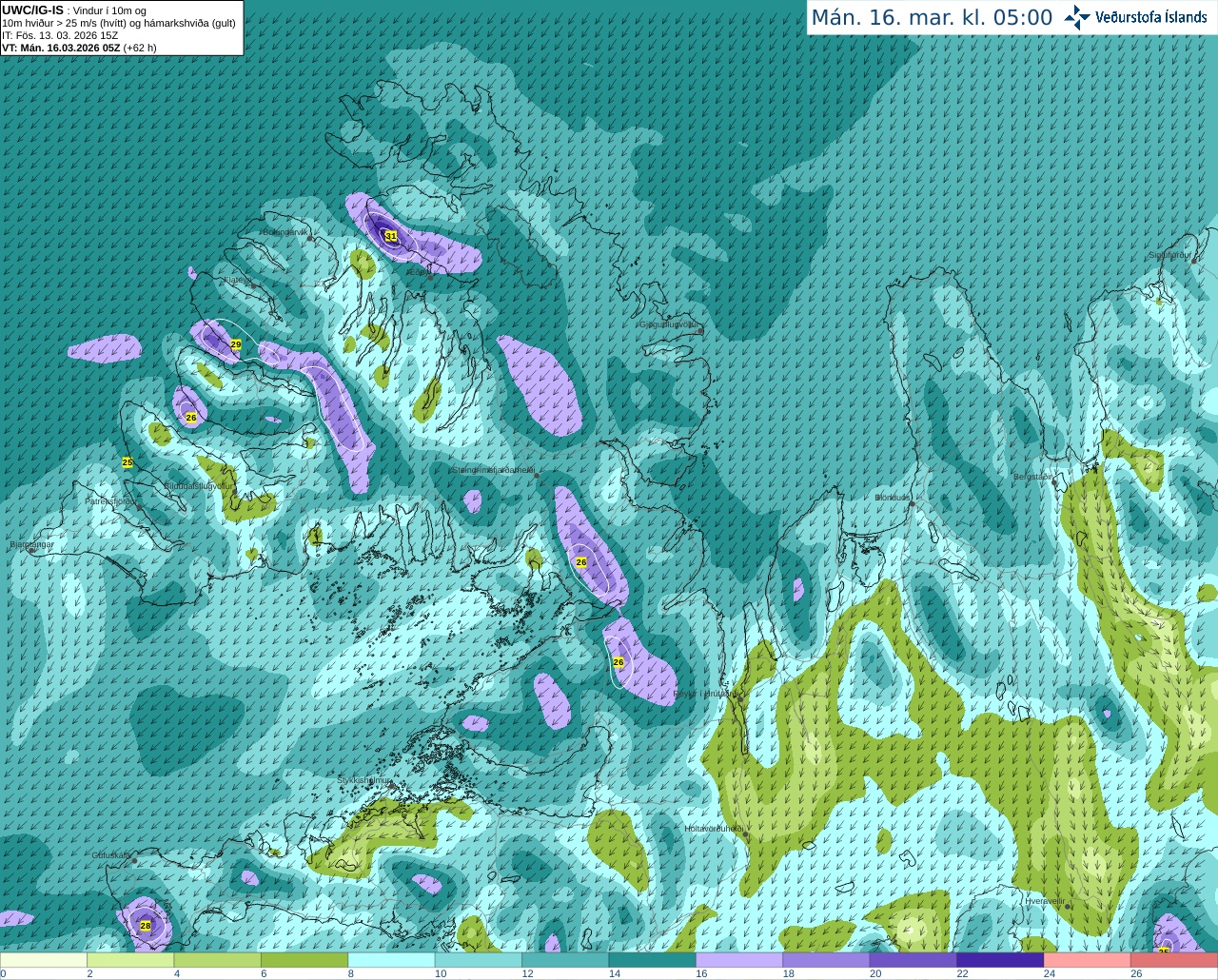The height and width of the screenshot is (980, 1218).
Task: Click the Steingrímsfjarðarheiði station label
Action: coord(492,469)
